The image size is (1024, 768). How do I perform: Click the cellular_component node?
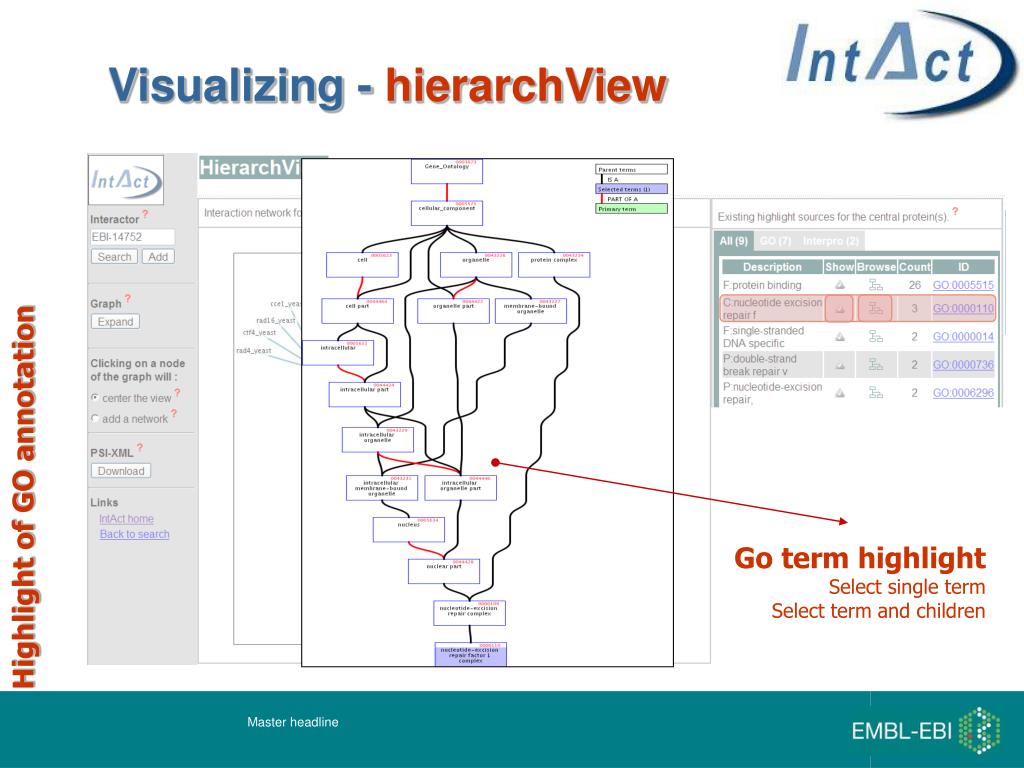pos(447,213)
